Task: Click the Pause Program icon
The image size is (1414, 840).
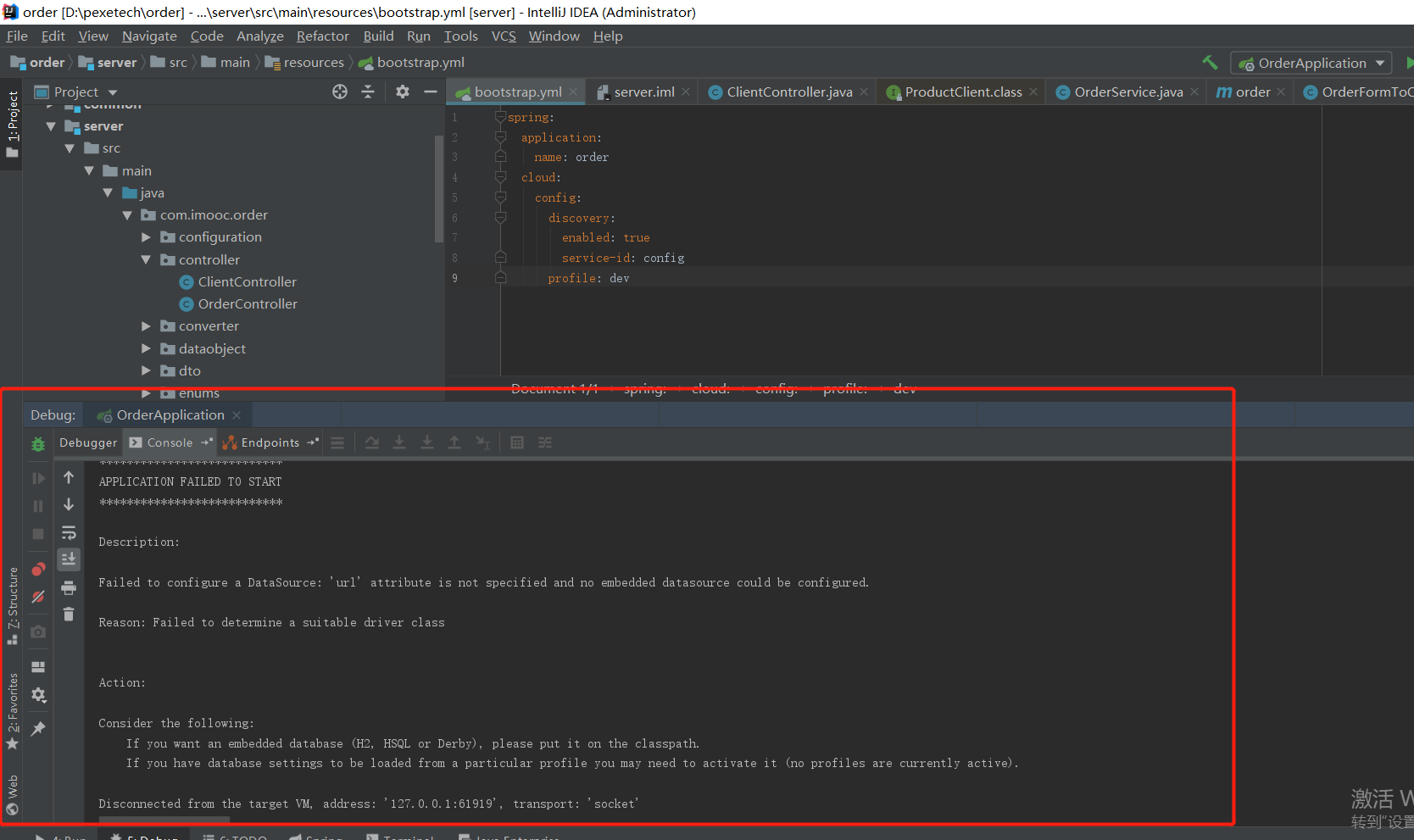Action: coord(38,506)
